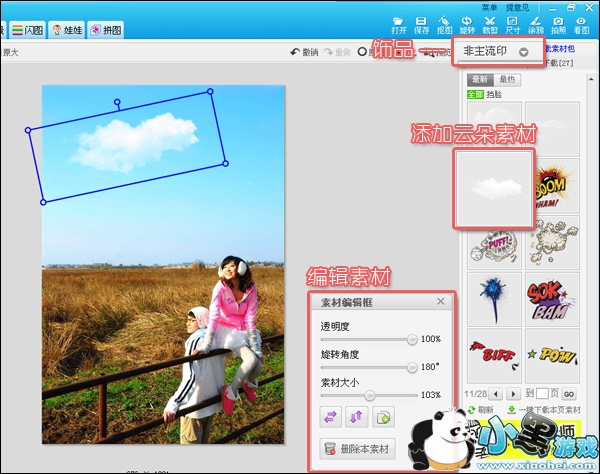Switch to the 最热 sticker tab
The height and width of the screenshot is (474, 600).
coord(507,80)
